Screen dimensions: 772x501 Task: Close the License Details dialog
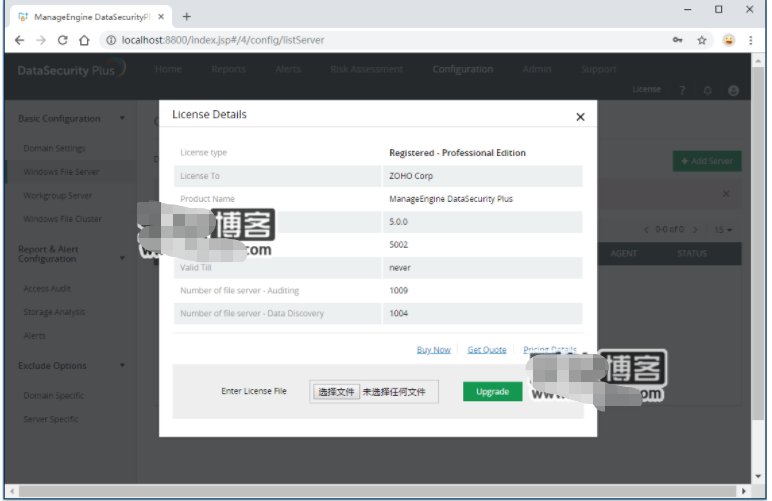coord(580,117)
